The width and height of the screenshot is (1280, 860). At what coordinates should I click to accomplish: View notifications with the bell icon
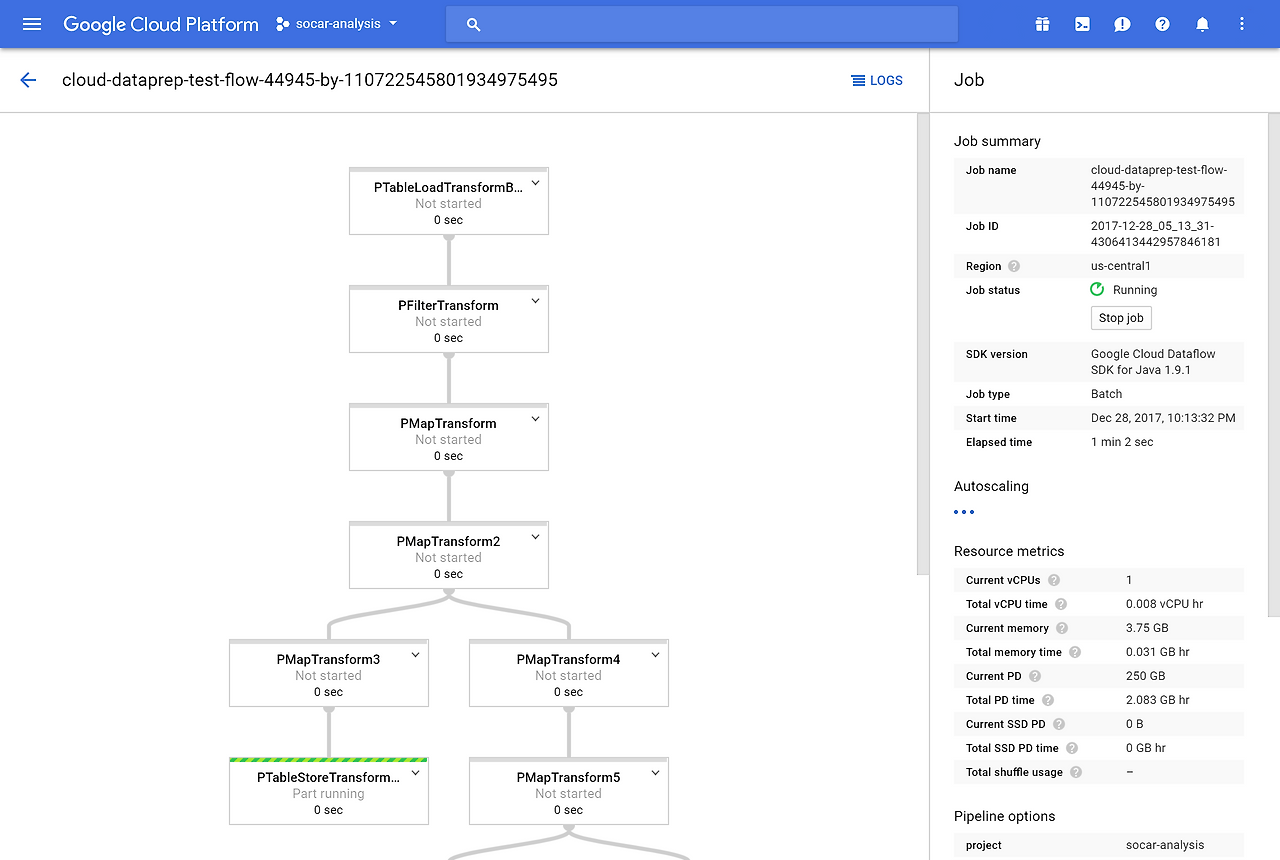tap(1202, 24)
